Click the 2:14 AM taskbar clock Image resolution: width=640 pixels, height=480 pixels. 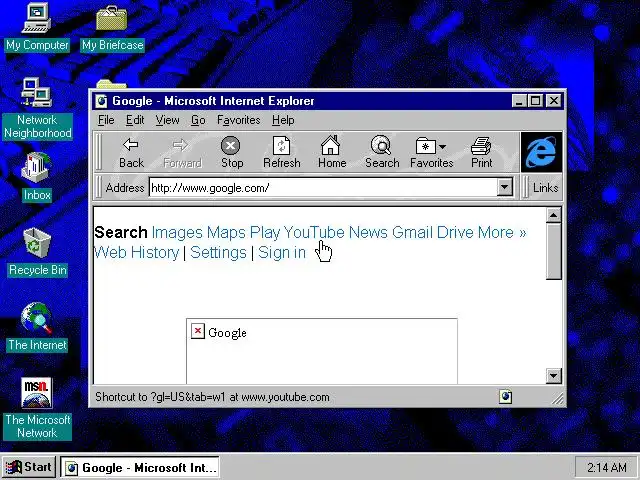click(607, 467)
